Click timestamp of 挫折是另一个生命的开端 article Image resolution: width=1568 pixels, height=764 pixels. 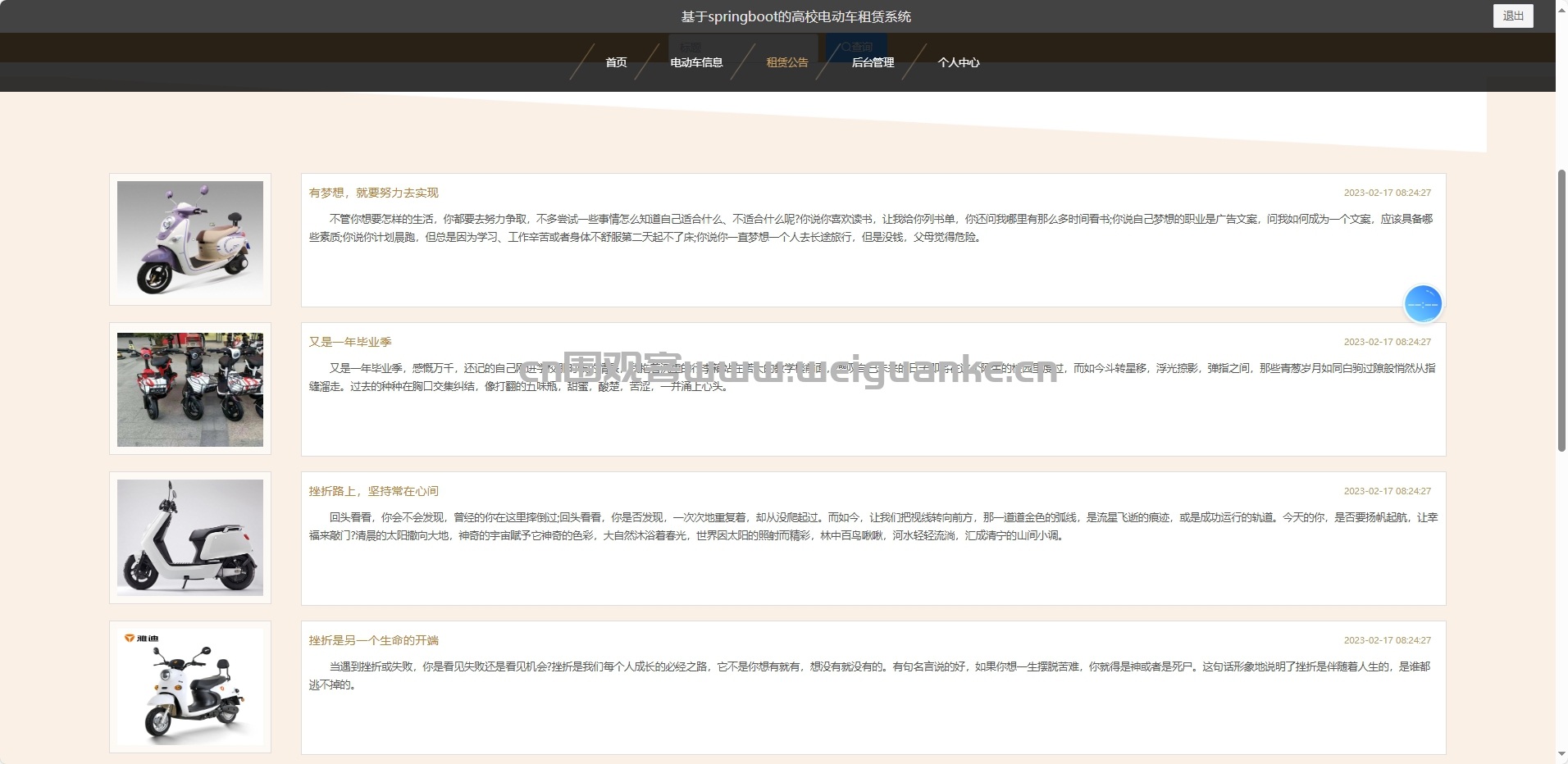click(x=1388, y=640)
